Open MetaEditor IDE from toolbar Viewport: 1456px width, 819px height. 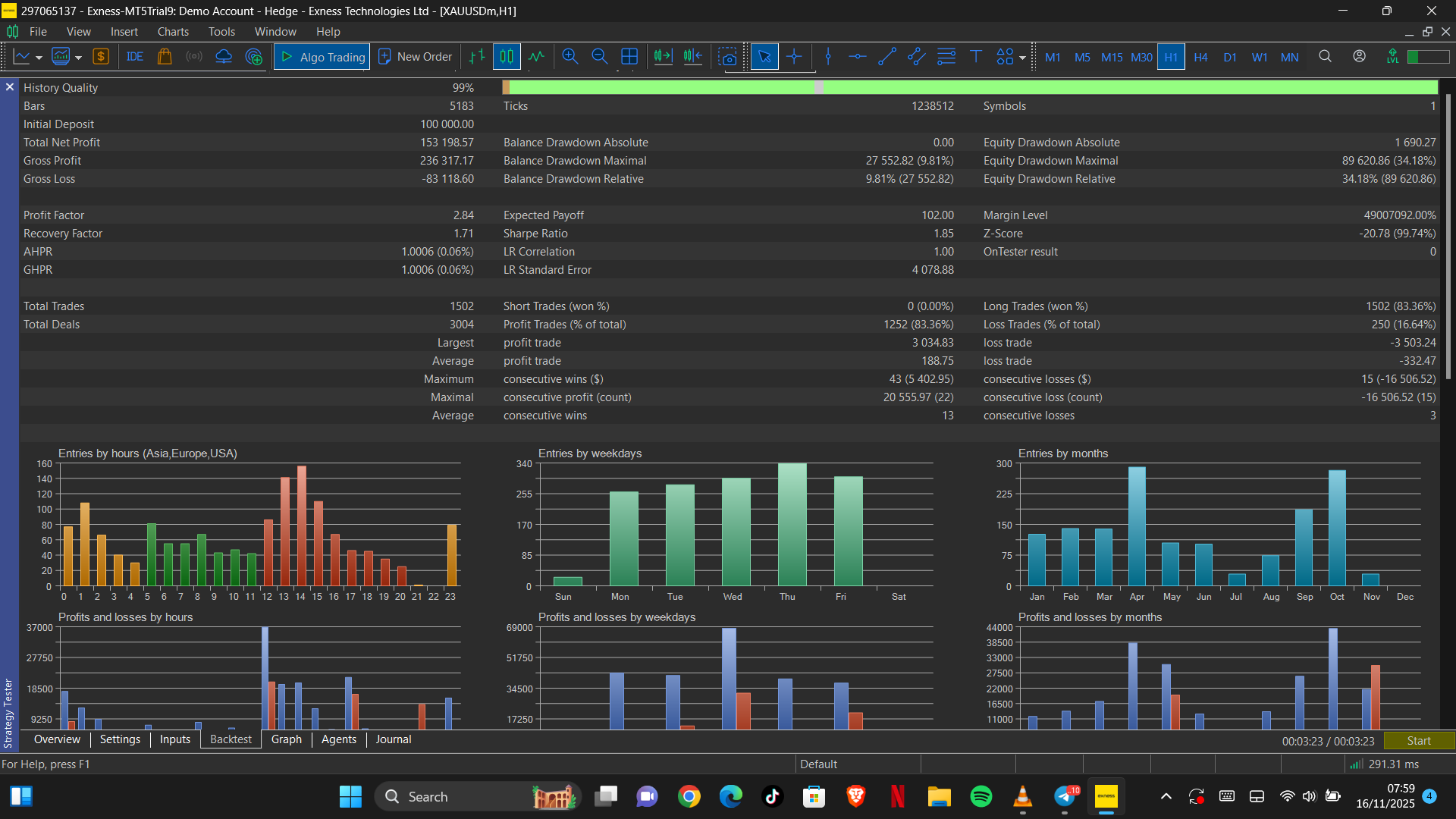coord(135,57)
